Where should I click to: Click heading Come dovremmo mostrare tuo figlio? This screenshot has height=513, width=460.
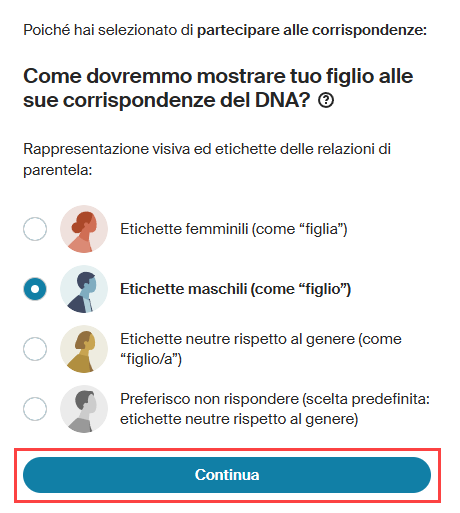(x=218, y=88)
